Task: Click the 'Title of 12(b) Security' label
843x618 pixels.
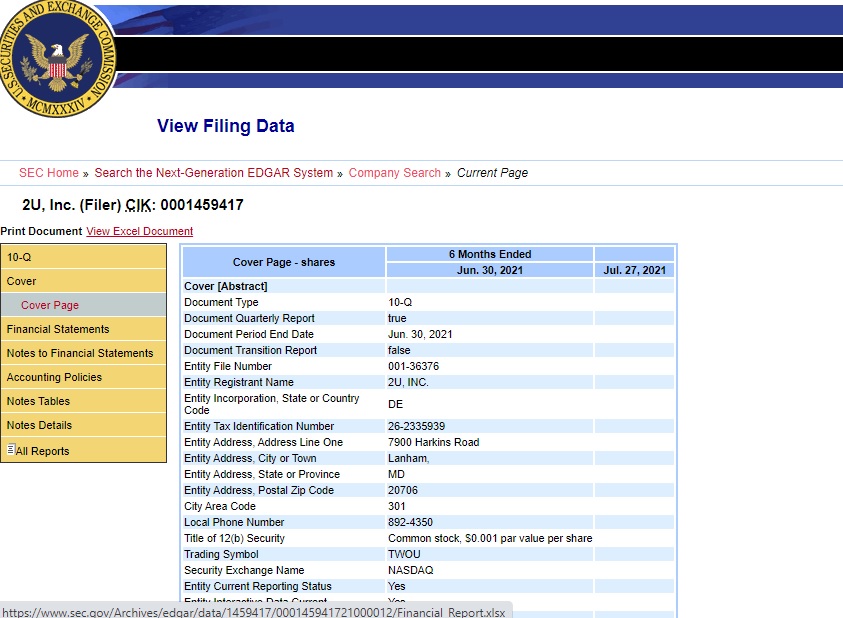Action: 234,538
